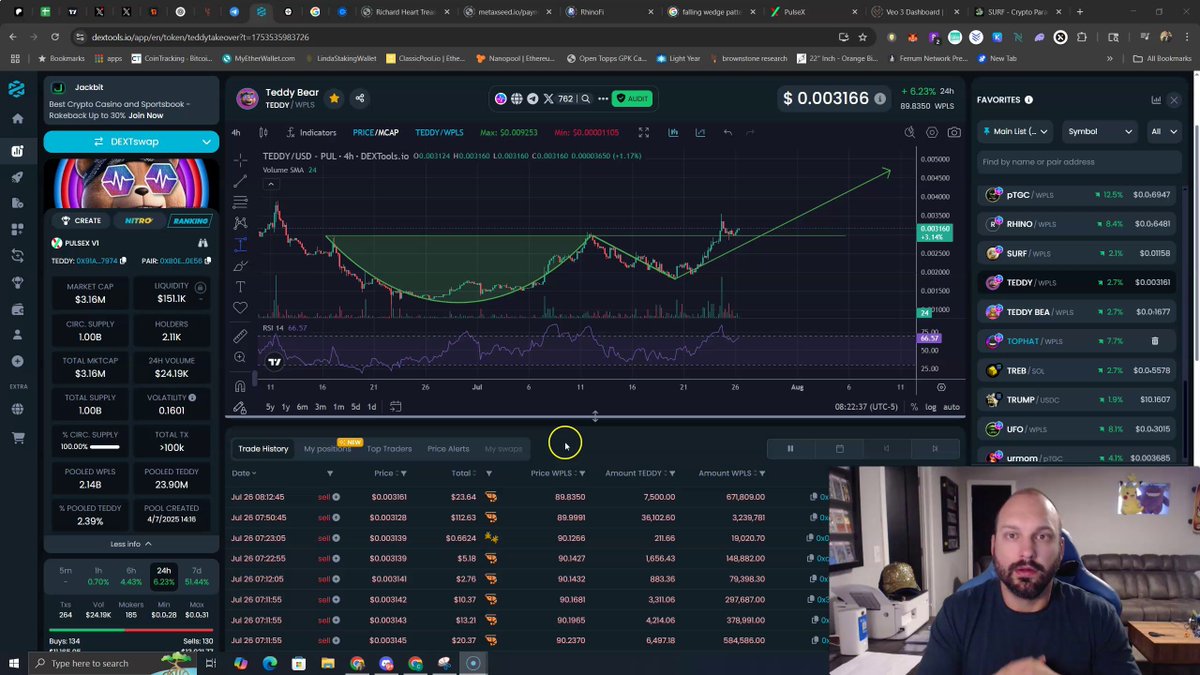The height and width of the screenshot is (675, 1200).
Task: Toggle the magnet snap mode
Action: tap(240, 386)
